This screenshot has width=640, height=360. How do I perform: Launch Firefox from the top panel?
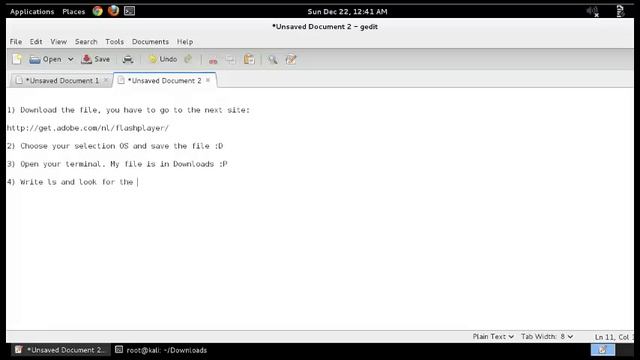coord(113,11)
